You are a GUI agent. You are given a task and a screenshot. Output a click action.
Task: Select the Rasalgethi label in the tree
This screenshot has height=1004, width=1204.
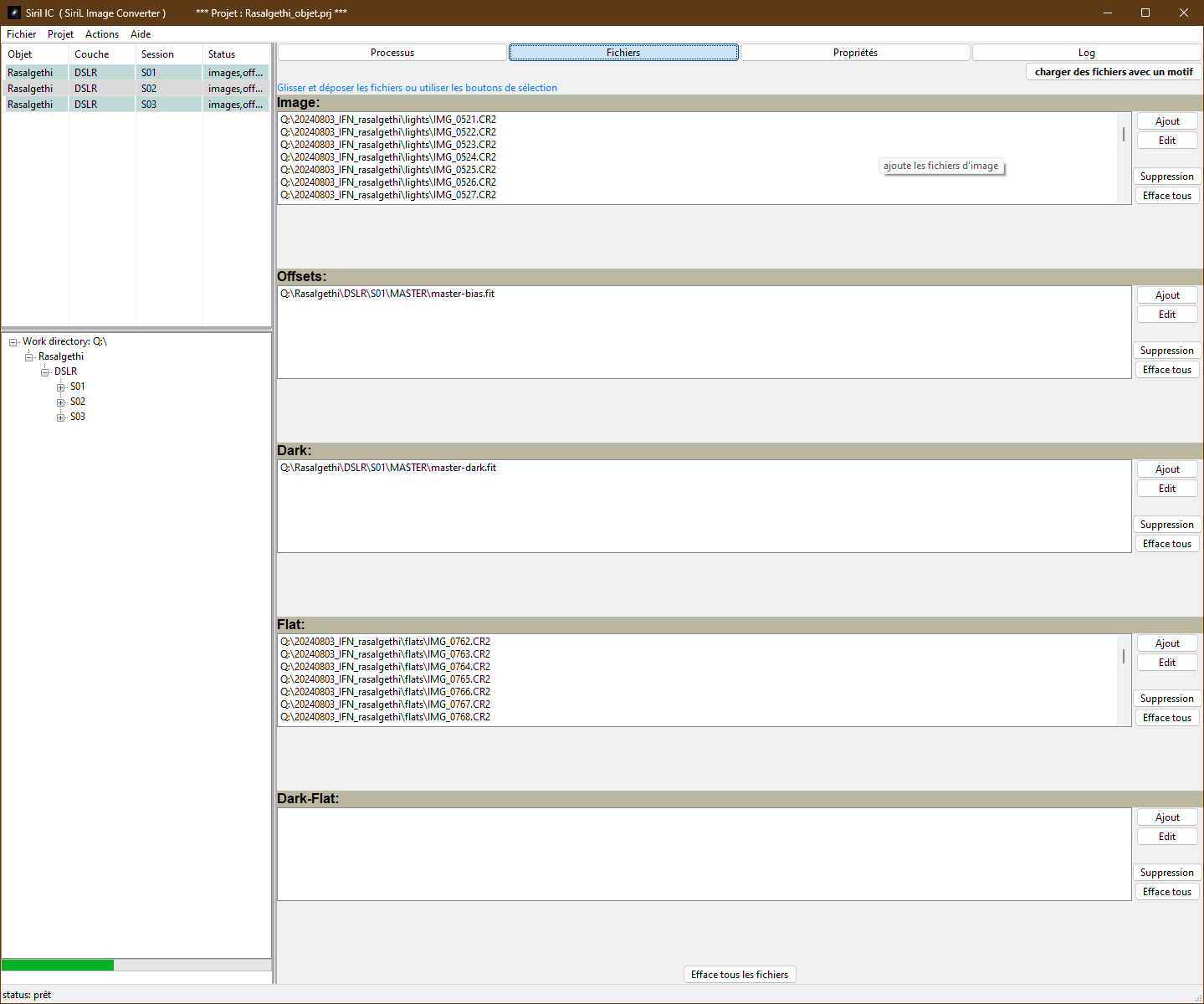(x=61, y=356)
